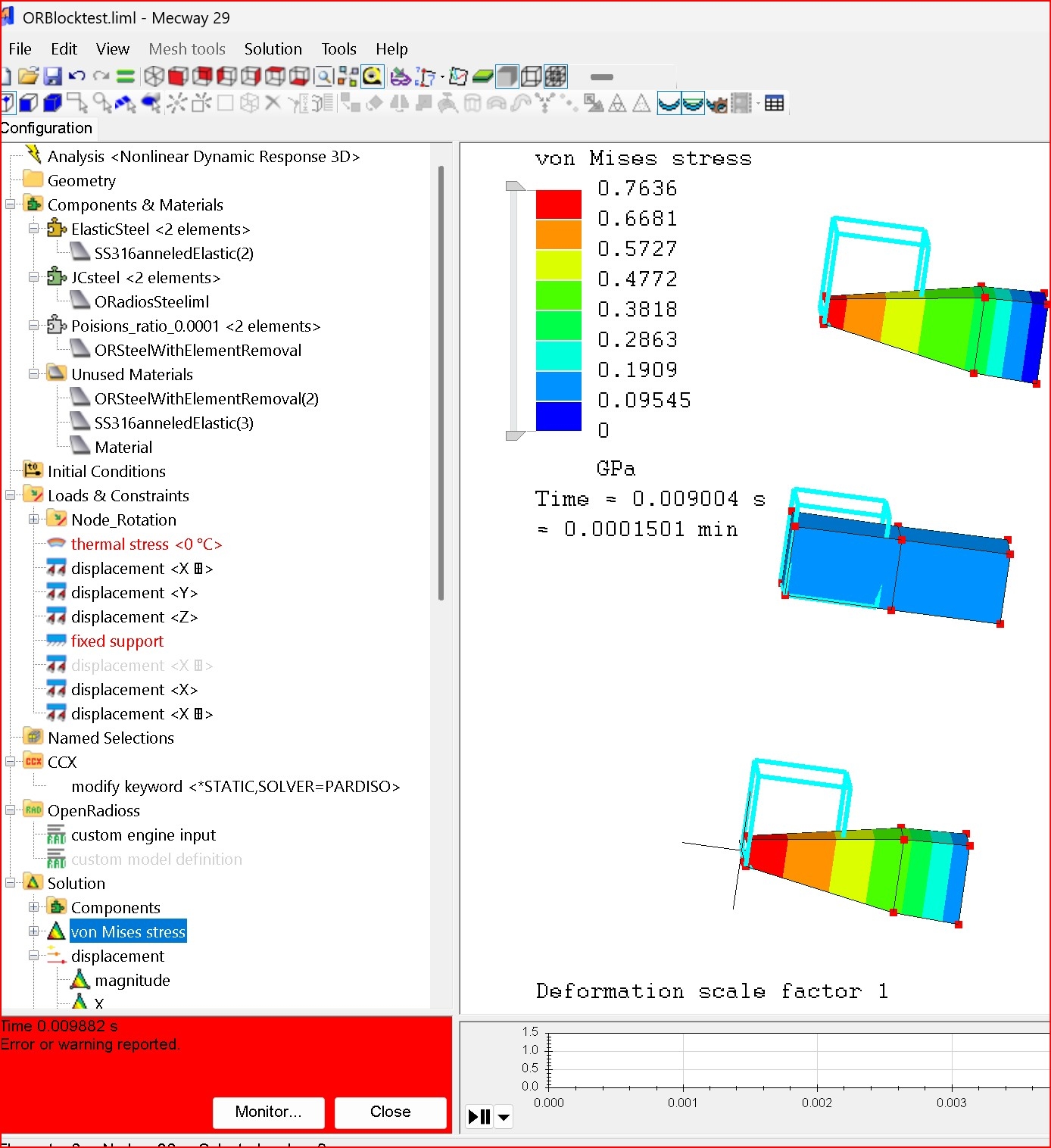1051x1148 pixels.
Task: Click the Save file toolbar icon
Action: pyautogui.click(x=52, y=76)
